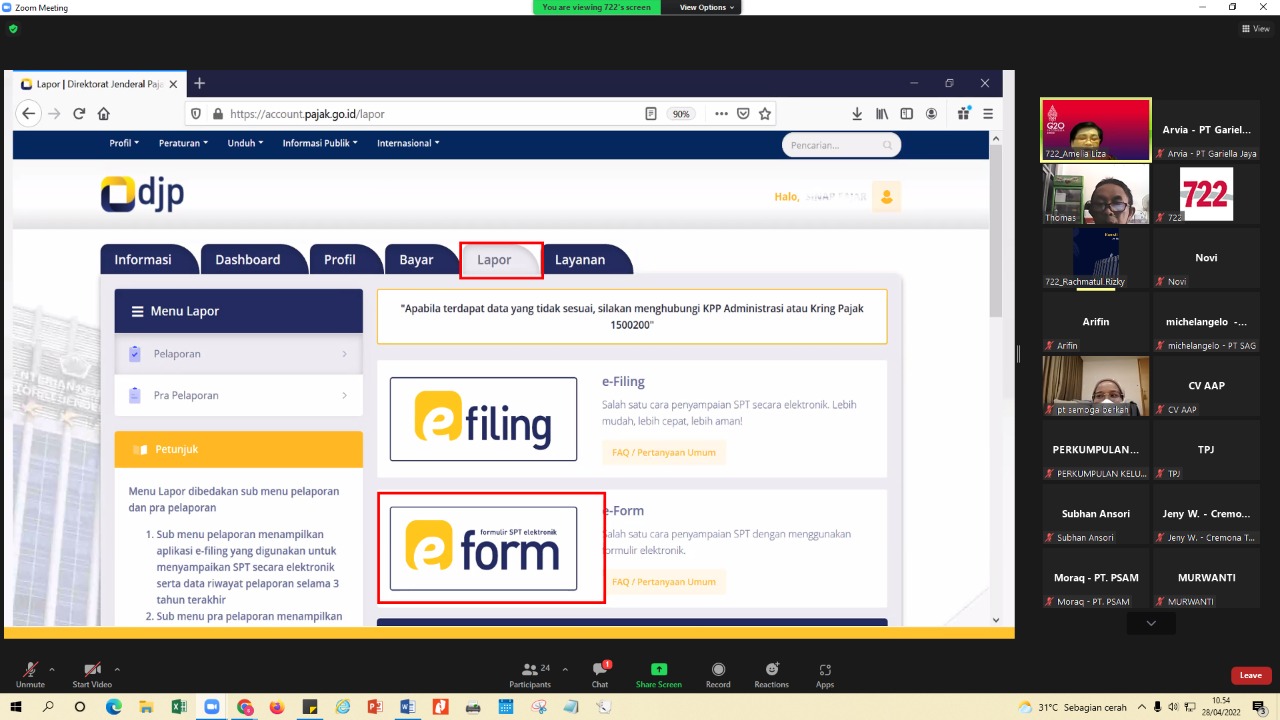
Task: Open the Chat panel in Zoom
Action: click(600, 674)
